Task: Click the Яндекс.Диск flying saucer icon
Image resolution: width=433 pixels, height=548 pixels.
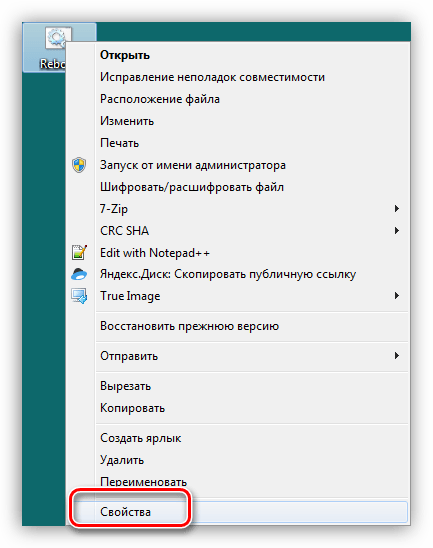Action: [79, 274]
